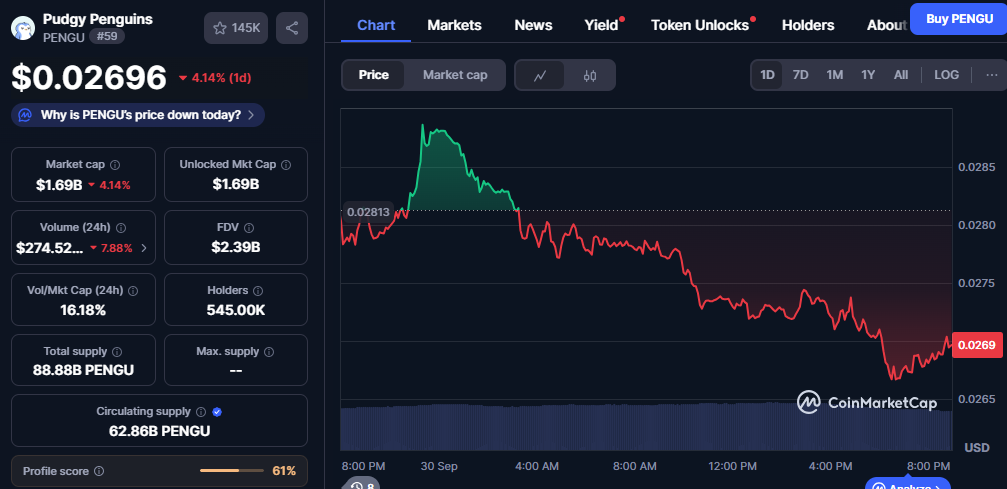This screenshot has height=489, width=1007.
Task: Click the Pudgy Penguins logo avatar
Action: pyautogui.click(x=23, y=27)
